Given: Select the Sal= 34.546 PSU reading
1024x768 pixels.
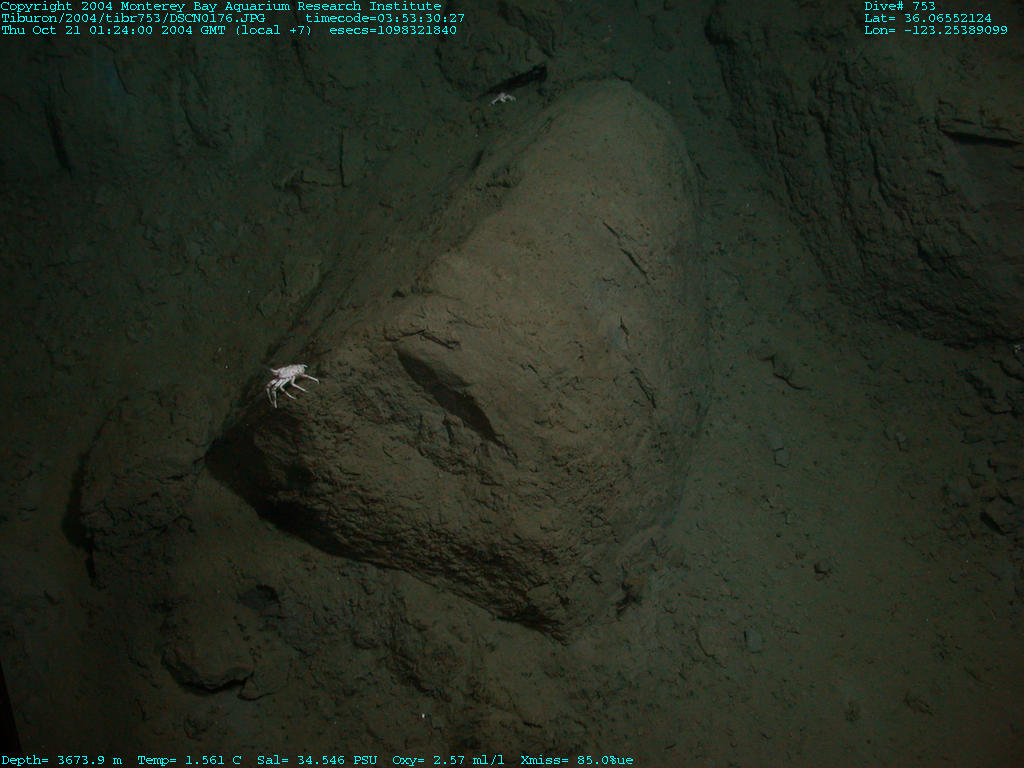Looking at the screenshot, I should pyautogui.click(x=317, y=760).
